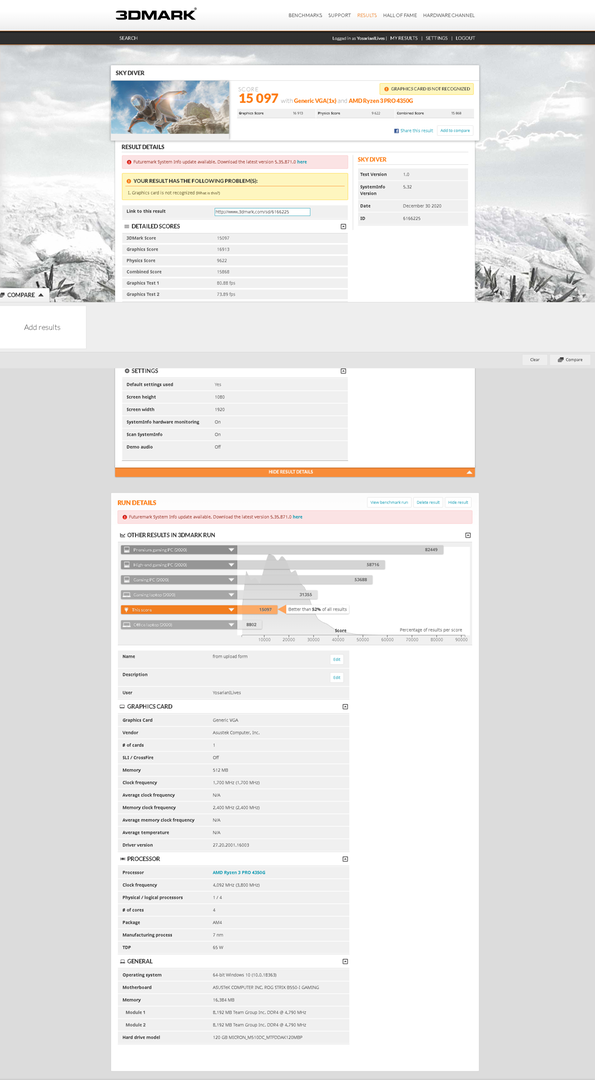Edit the result Name

click(x=337, y=659)
